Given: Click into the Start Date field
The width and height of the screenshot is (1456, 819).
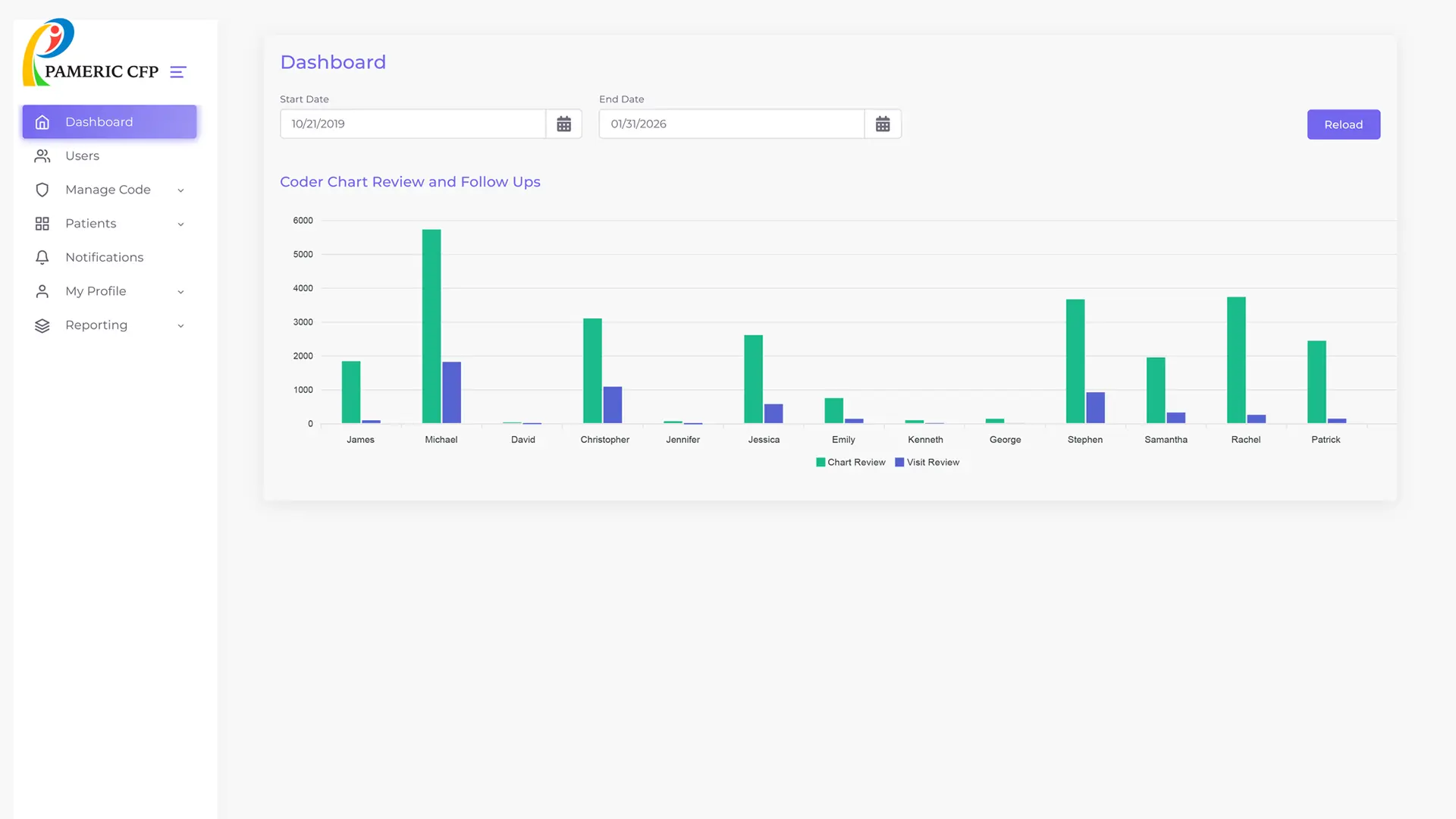Looking at the screenshot, I should point(413,124).
